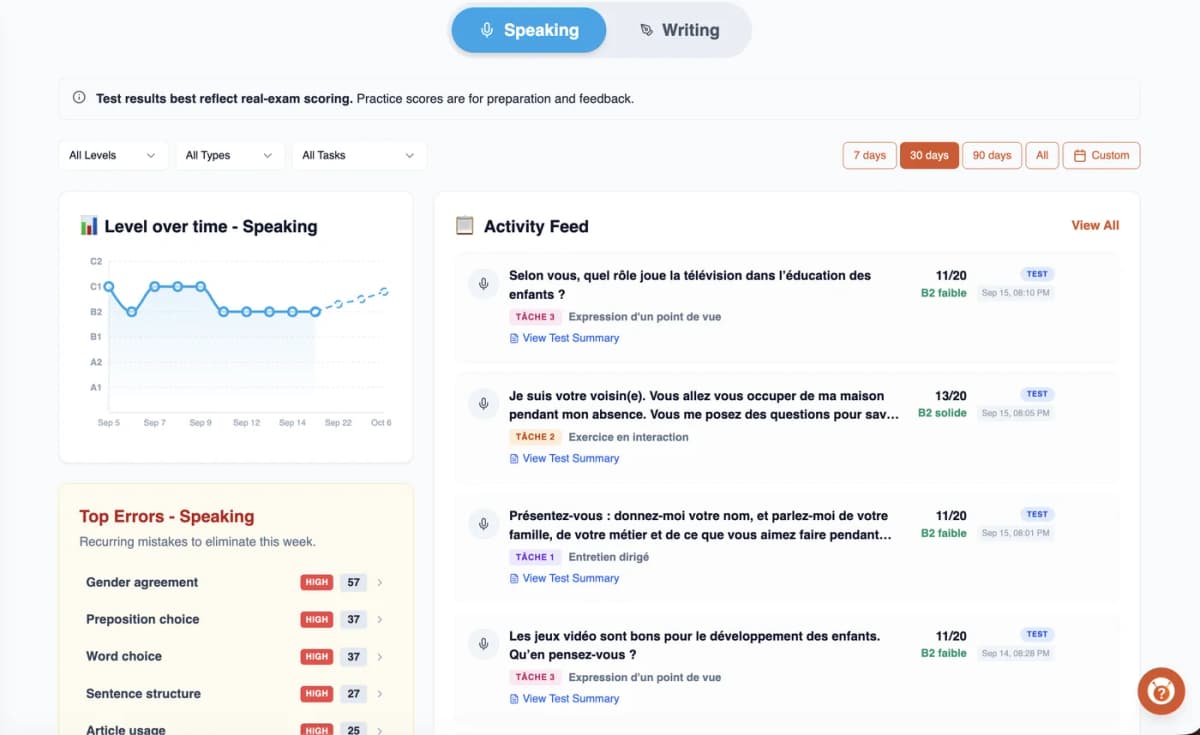Image resolution: width=1200 pixels, height=735 pixels.
Task: Click document icon beside jeux vidéo View Test Summary
Action: click(x=514, y=698)
